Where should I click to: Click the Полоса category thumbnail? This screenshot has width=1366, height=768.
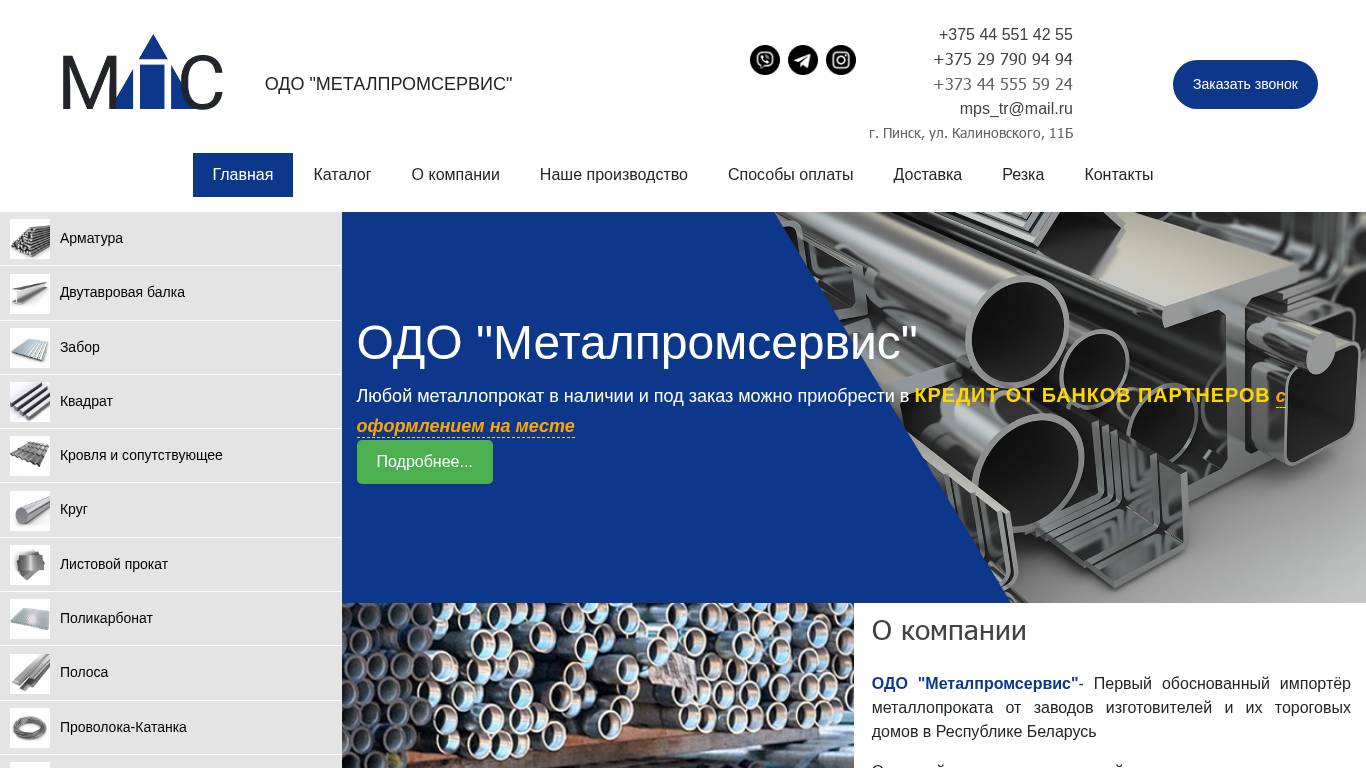[30, 673]
